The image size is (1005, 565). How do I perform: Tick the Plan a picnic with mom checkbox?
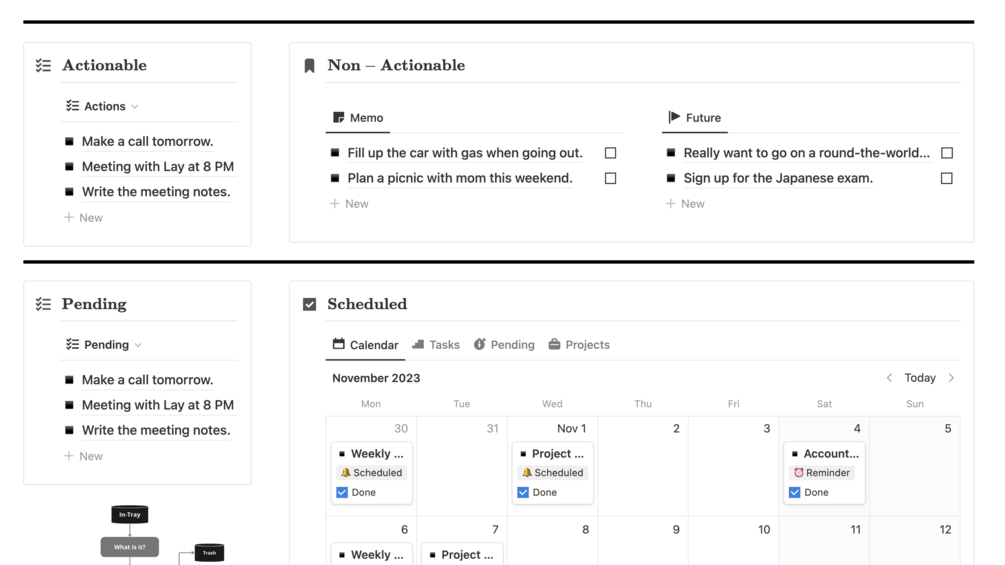[x=610, y=178]
